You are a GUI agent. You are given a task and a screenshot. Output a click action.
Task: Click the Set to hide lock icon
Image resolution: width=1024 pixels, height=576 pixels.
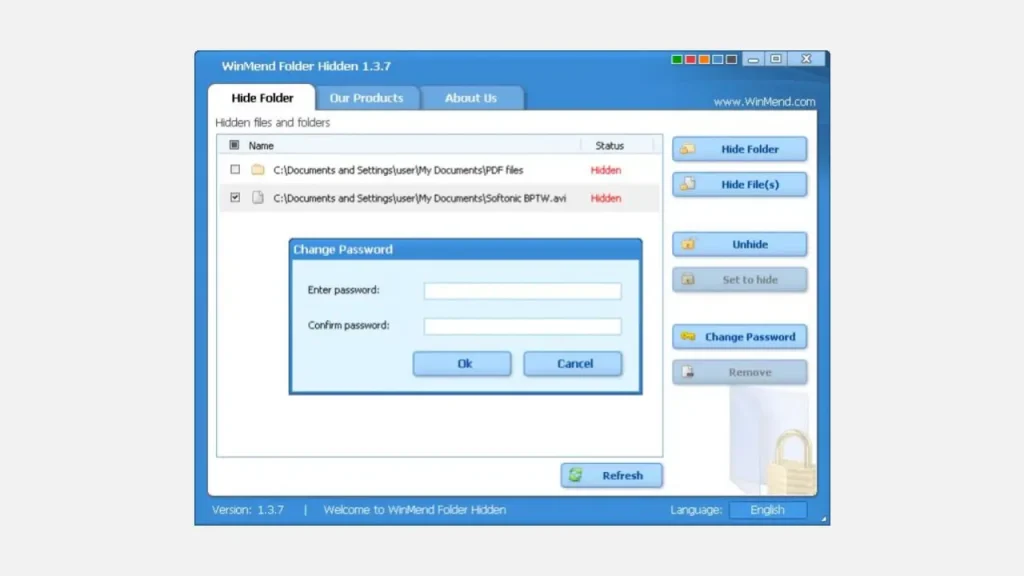click(688, 280)
